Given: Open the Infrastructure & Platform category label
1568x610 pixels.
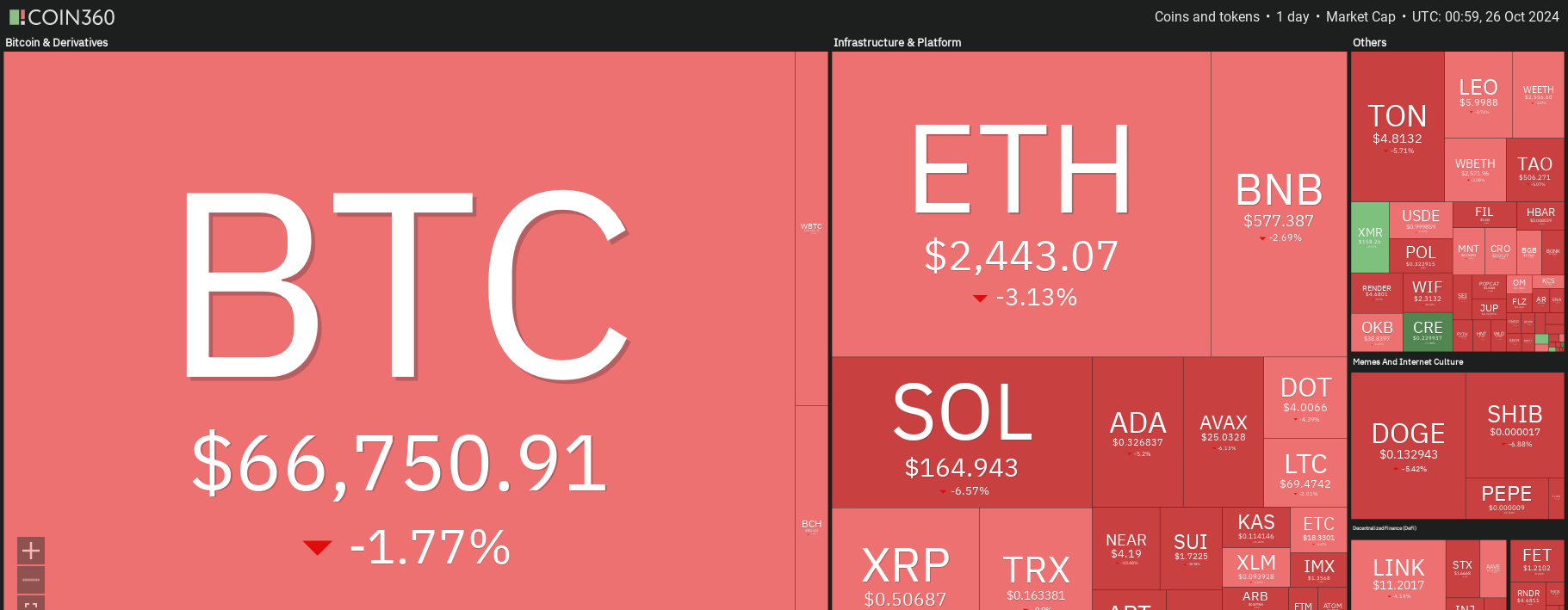Looking at the screenshot, I should point(897,42).
